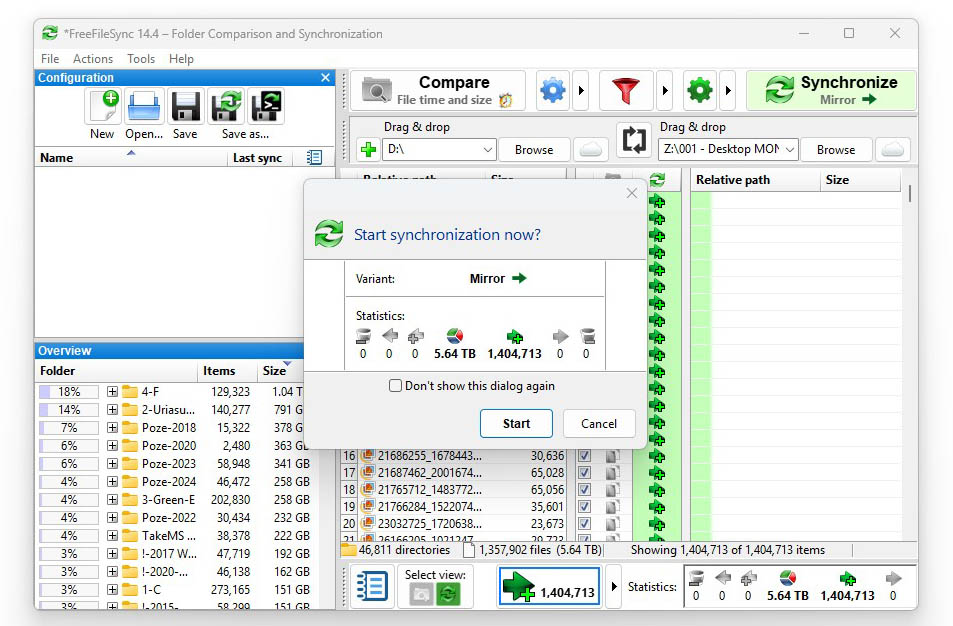This screenshot has width=953, height=626.
Task: Open the right folder Z:\001 dropdown
Action: [x=789, y=149]
